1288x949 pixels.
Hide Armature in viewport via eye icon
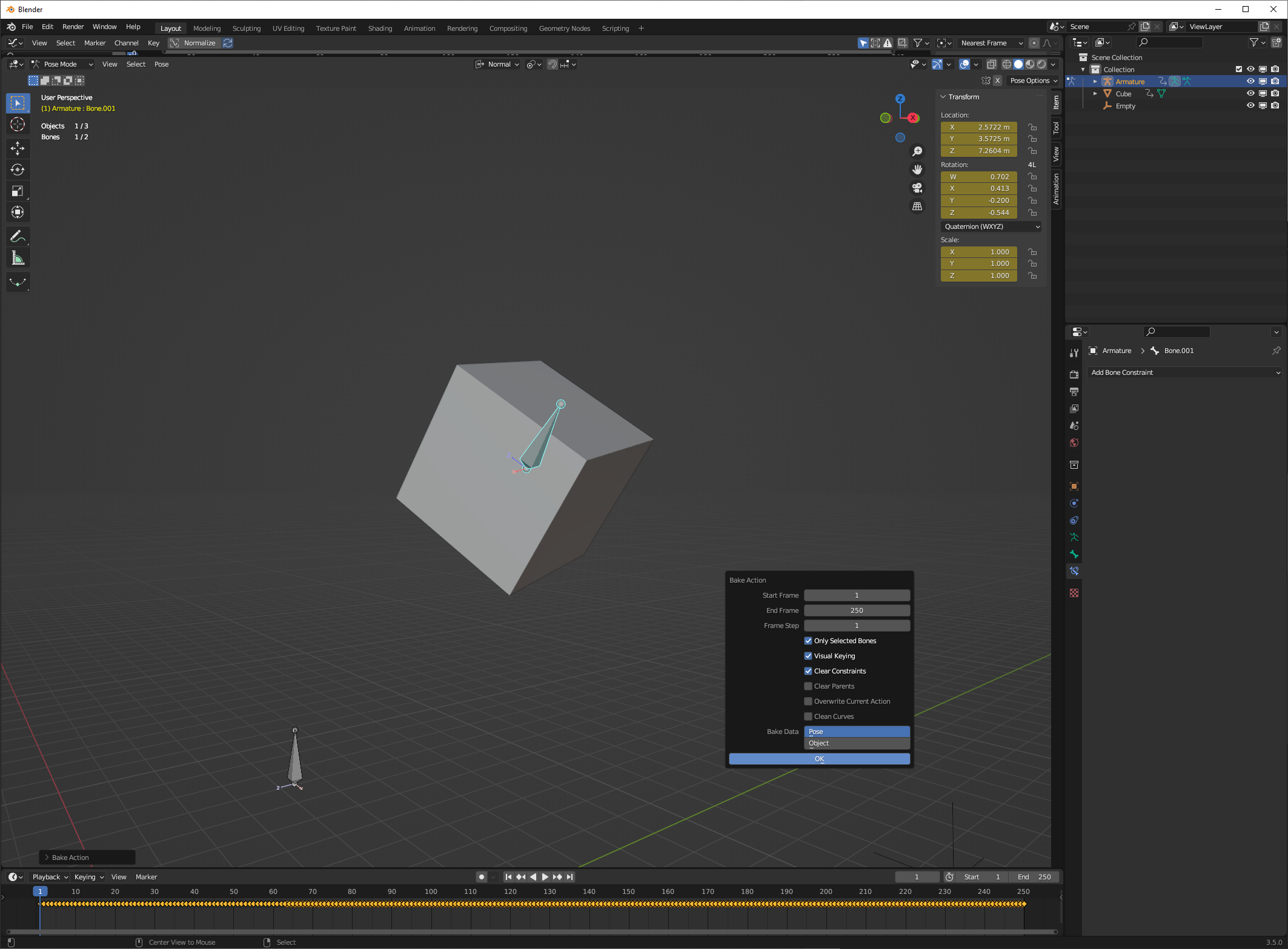click(1250, 81)
